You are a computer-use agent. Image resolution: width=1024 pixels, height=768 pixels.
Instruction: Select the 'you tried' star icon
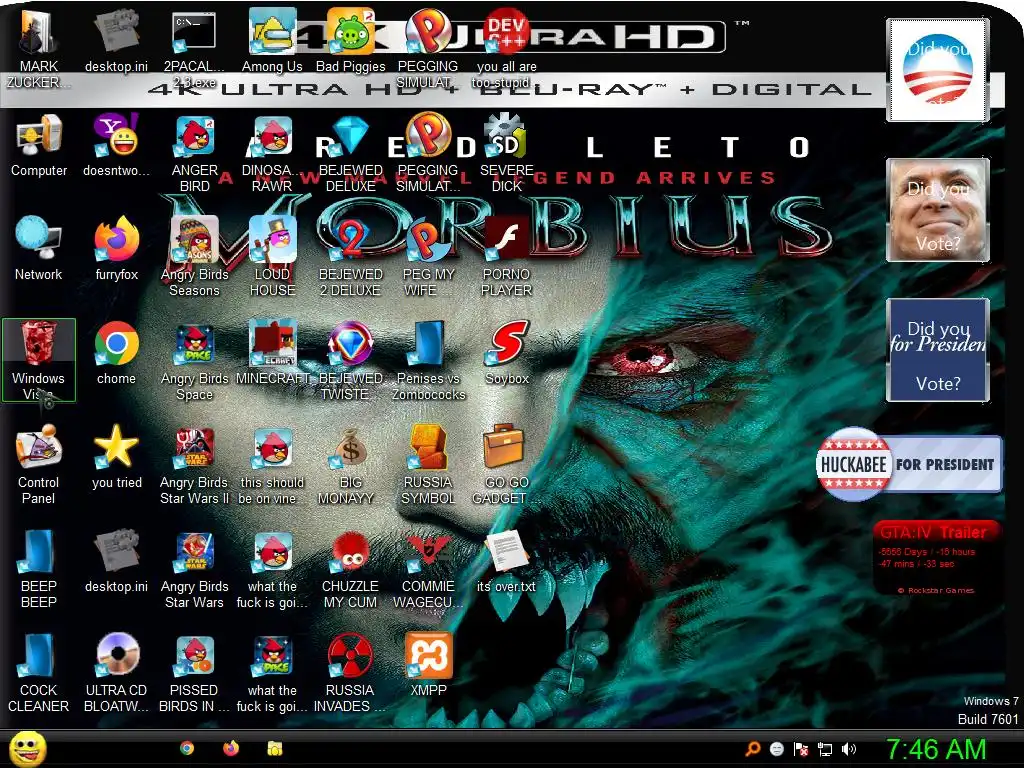point(116,456)
